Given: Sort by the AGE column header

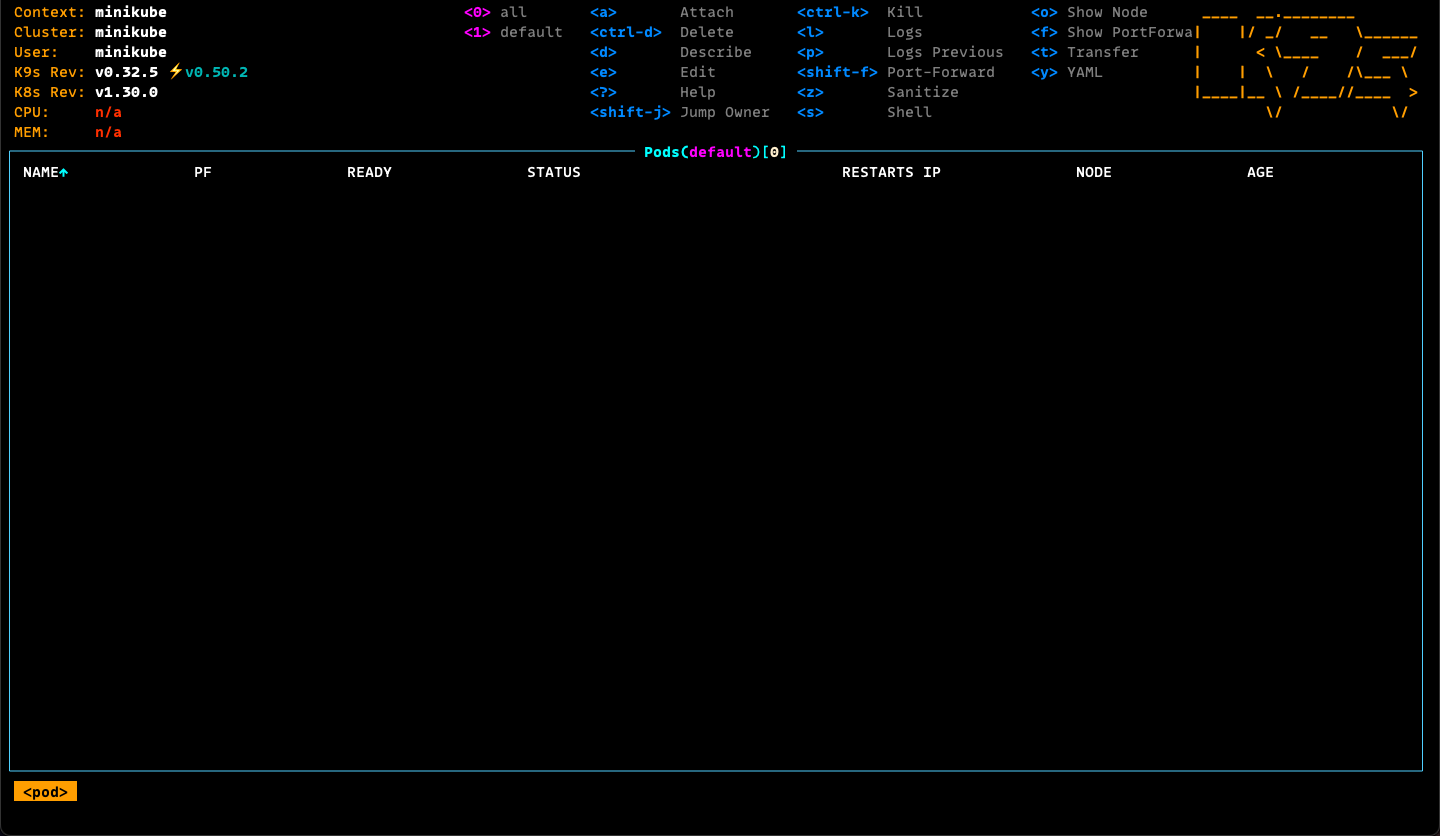Looking at the screenshot, I should (x=1260, y=172).
